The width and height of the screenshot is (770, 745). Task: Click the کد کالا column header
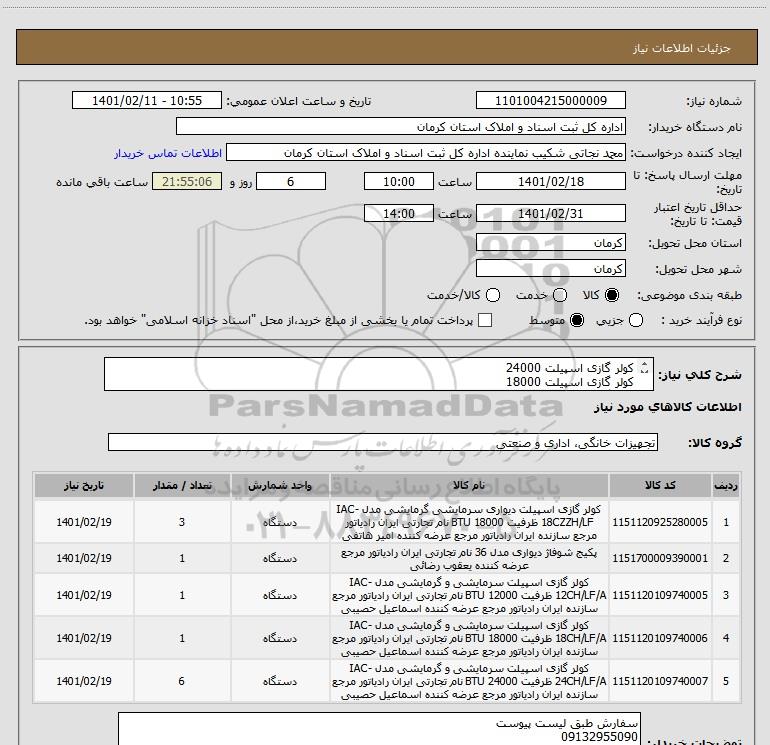[660, 485]
